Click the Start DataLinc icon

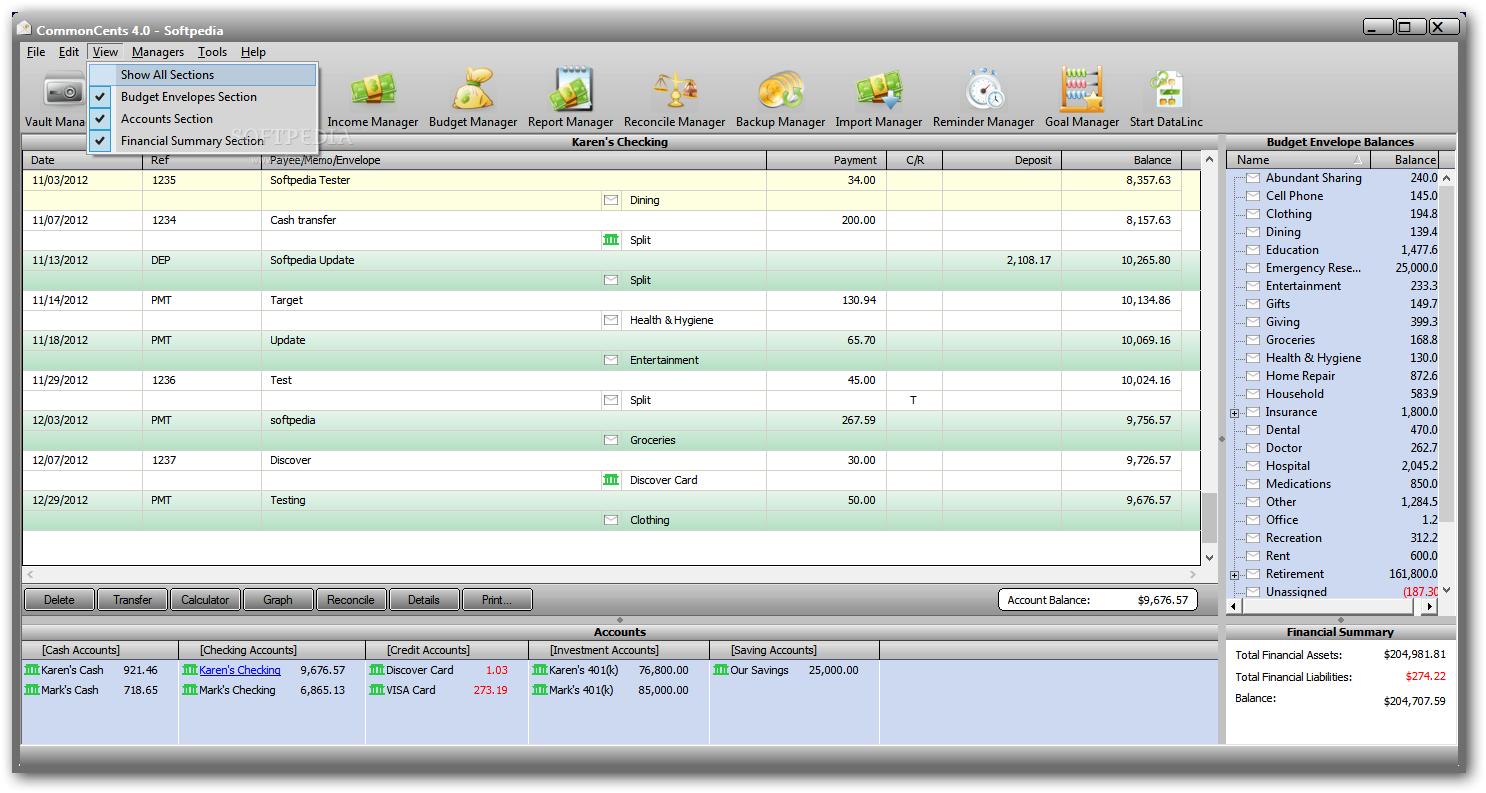point(1167,91)
